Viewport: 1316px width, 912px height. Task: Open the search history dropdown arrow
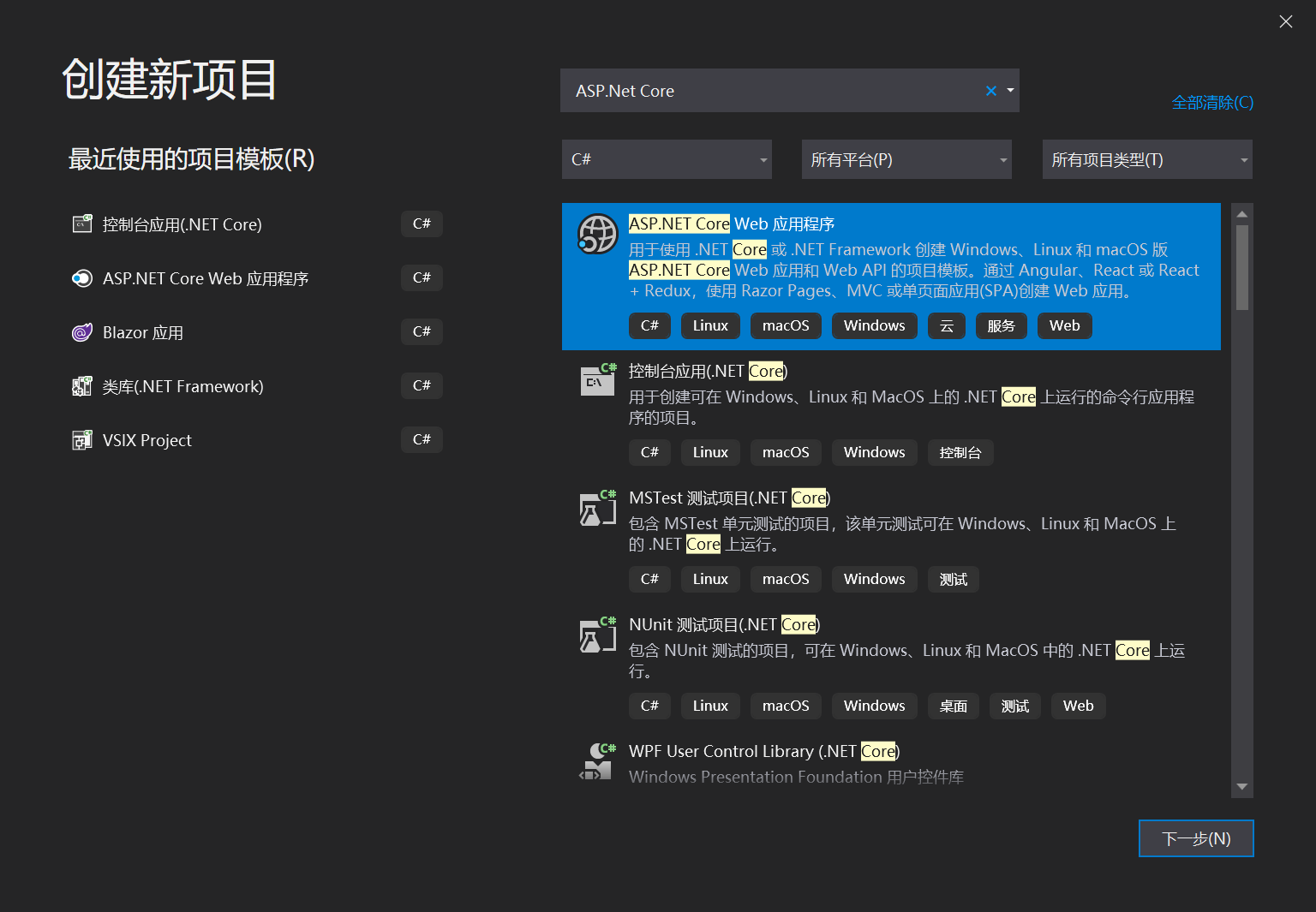(x=1010, y=91)
